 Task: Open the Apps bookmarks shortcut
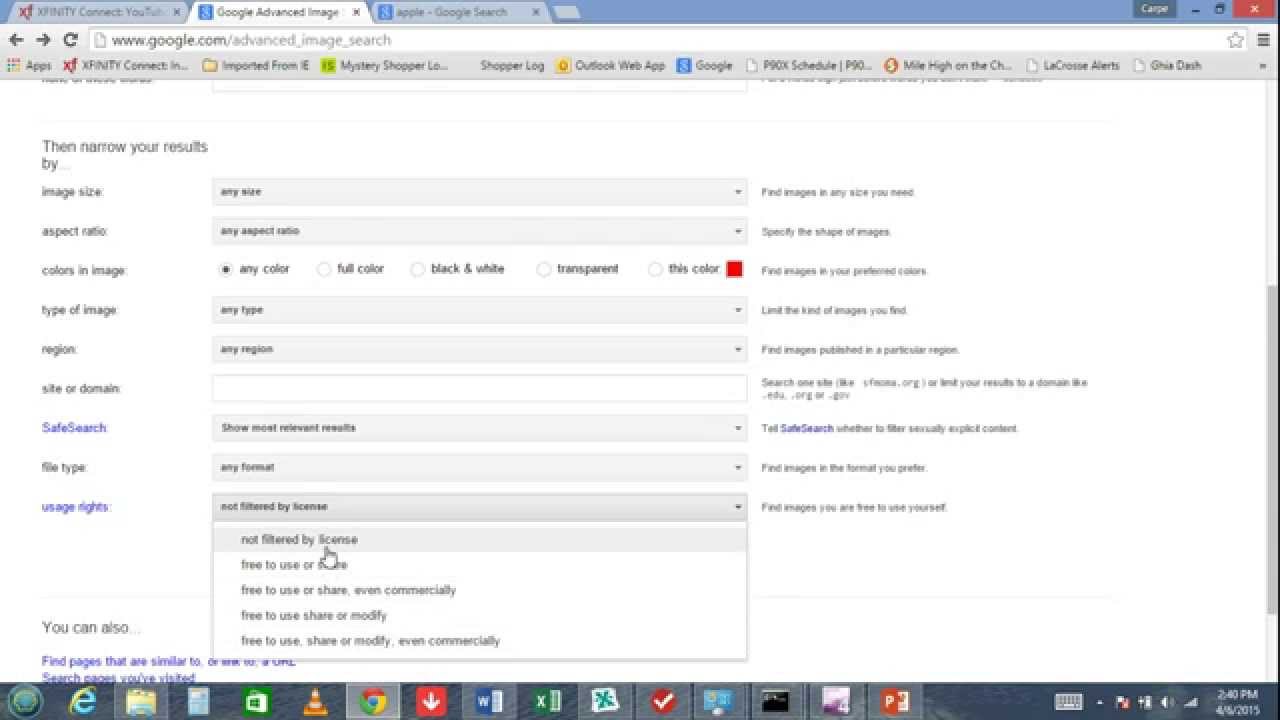pos(29,66)
